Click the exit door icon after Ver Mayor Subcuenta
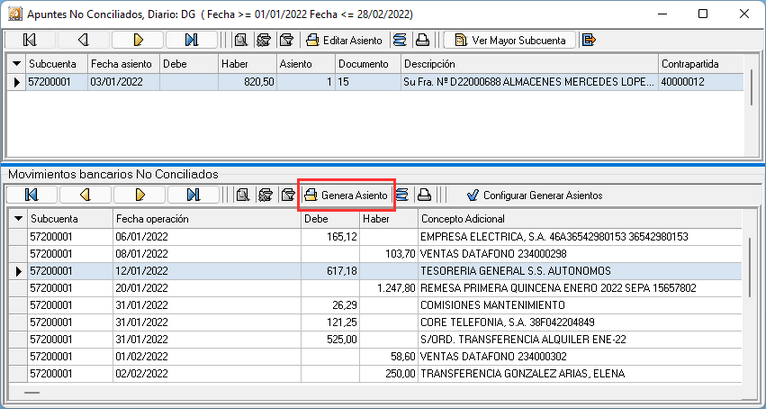Screen dimensions: 766x409 pos(589,40)
